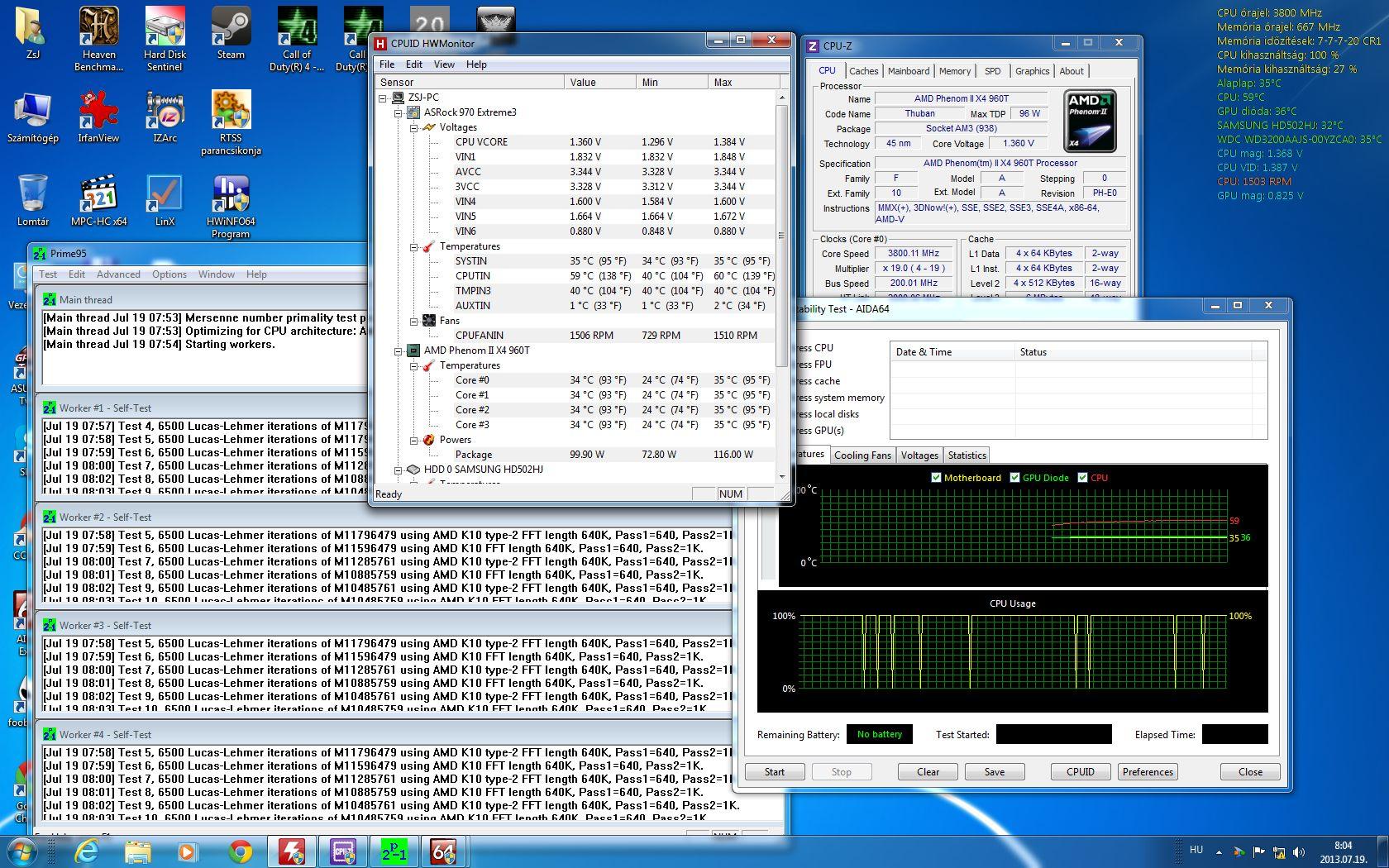1389x868 pixels.
Task: Open Lomtár recycle bin icon
Action: tap(32, 200)
